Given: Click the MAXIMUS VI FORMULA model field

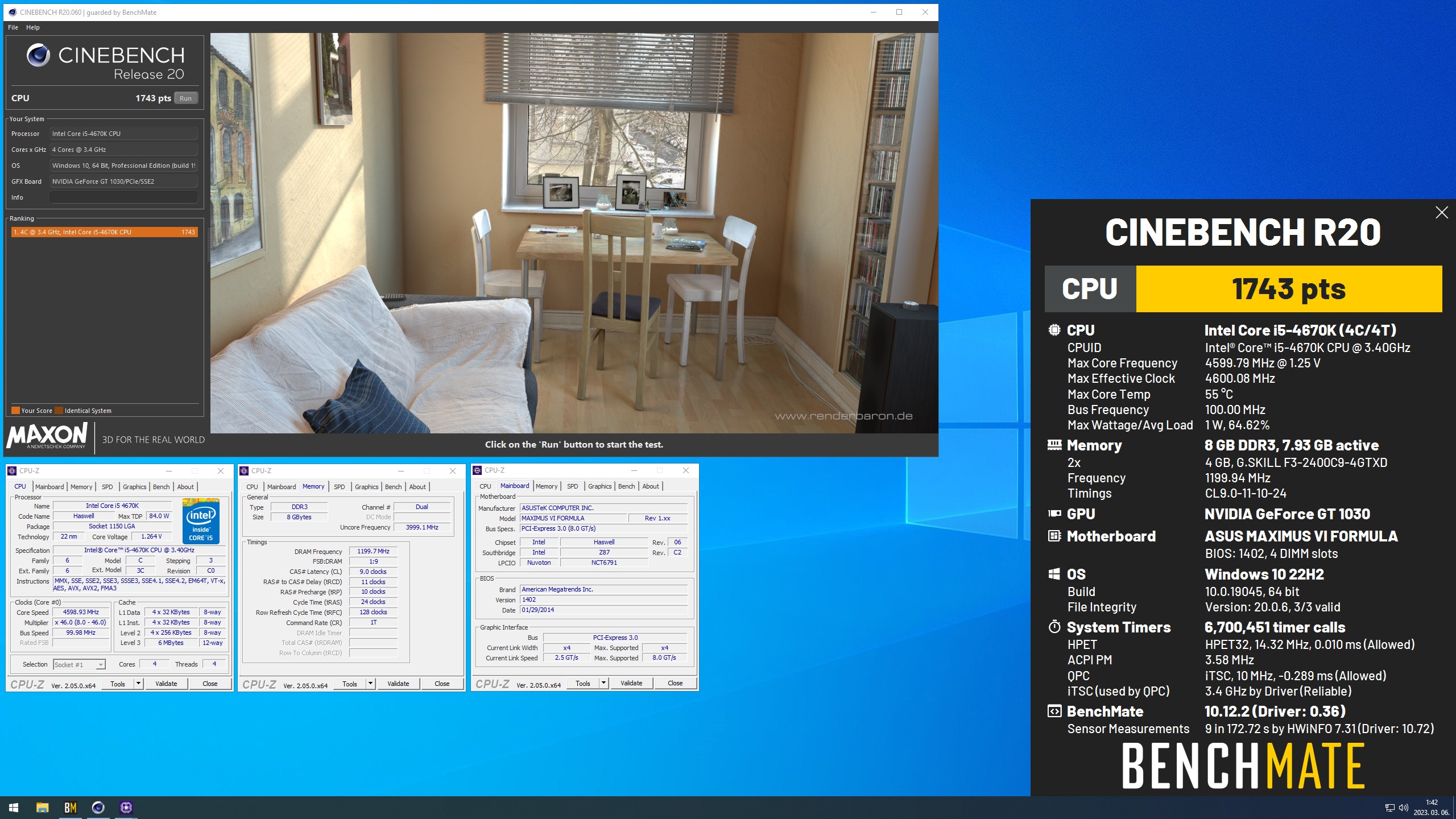Looking at the screenshot, I should 573,518.
